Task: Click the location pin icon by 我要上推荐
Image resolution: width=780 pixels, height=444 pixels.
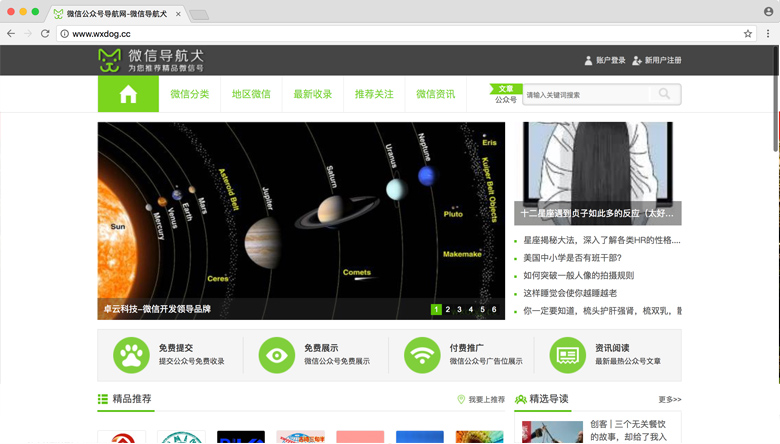Action: click(461, 399)
